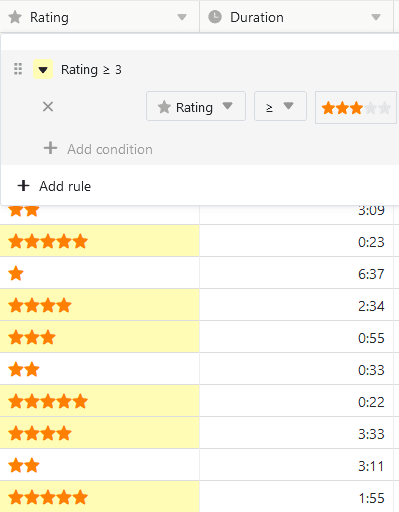Click the drag handle of the Rating rule

(18, 69)
